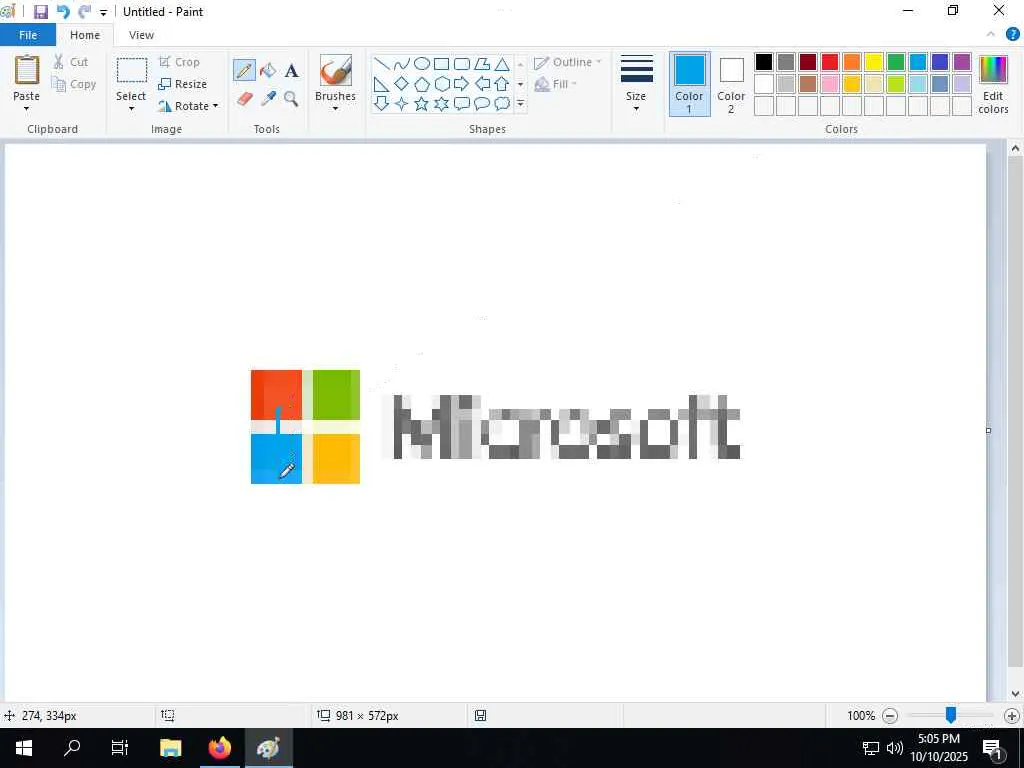Viewport: 1024px width, 768px height.
Task: Choose the Triangle shape
Action: [502, 64]
